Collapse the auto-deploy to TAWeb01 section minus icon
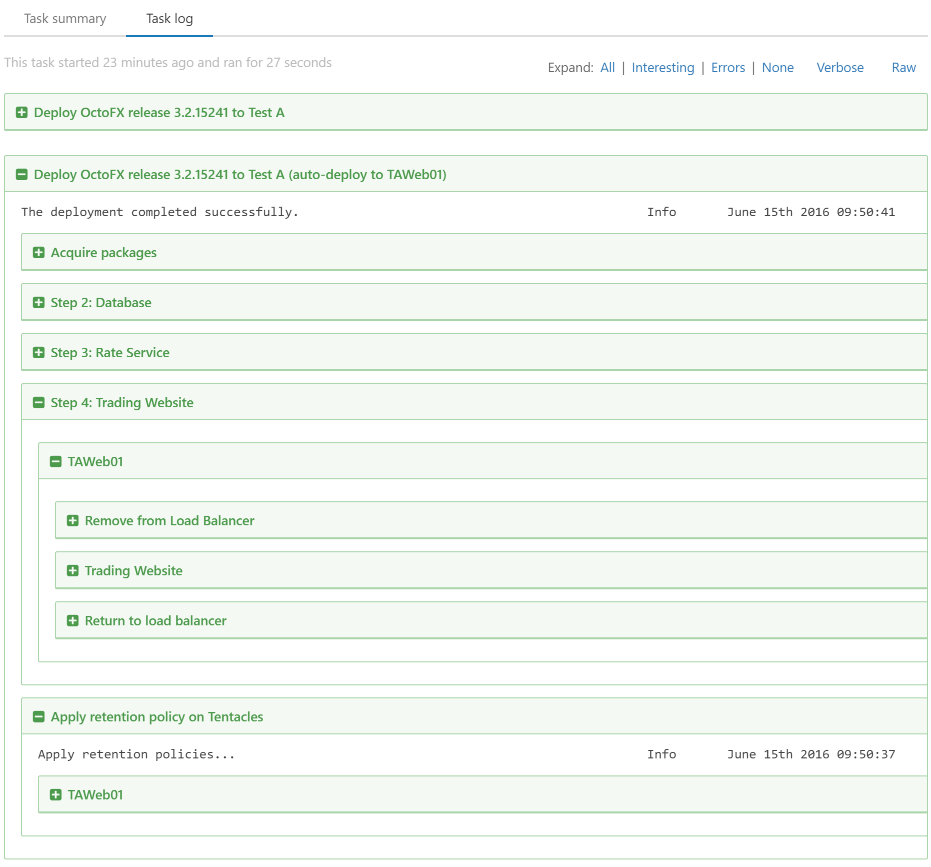The width and height of the screenshot is (931, 867). pos(22,175)
